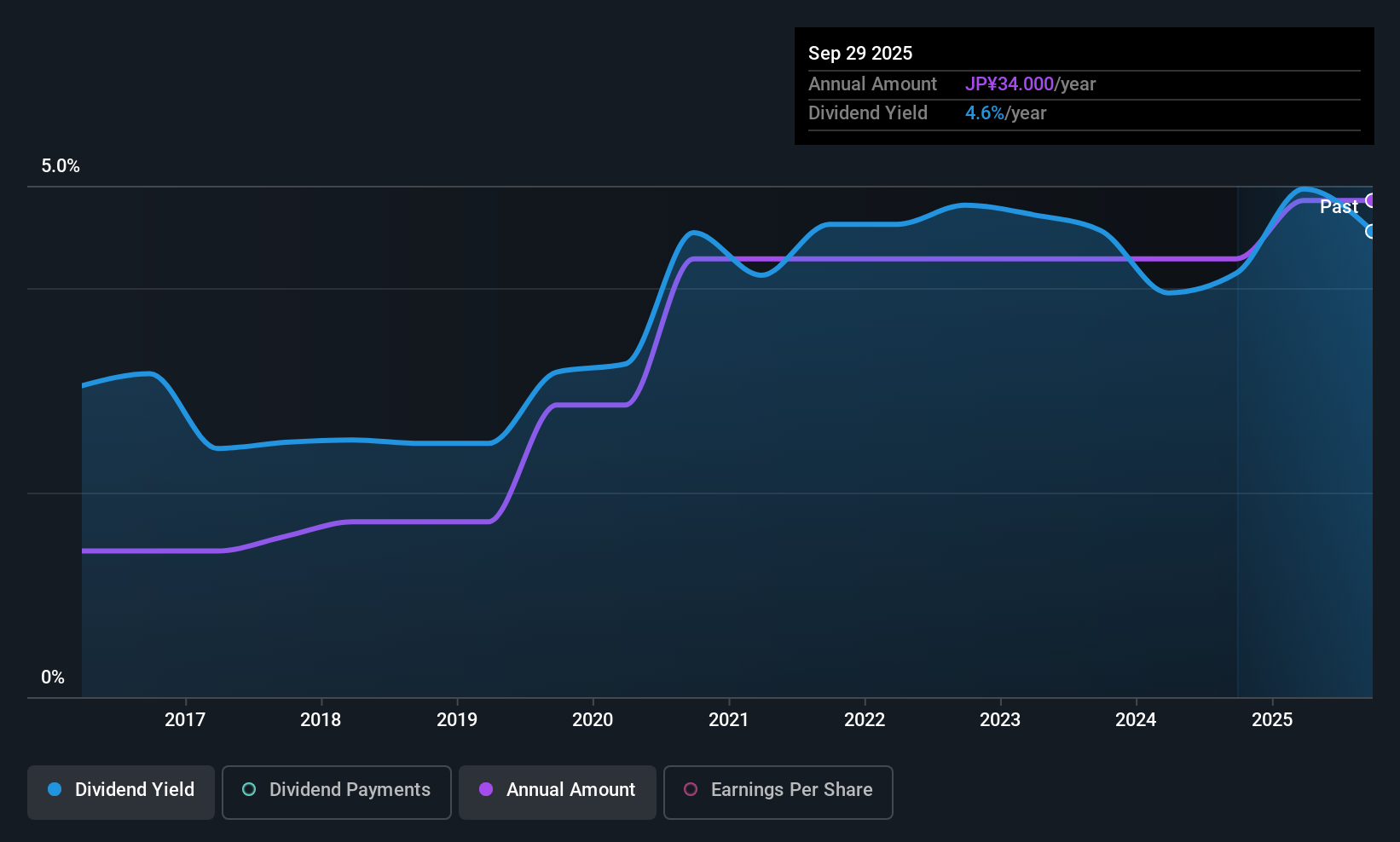The image size is (1400, 842).
Task: Toggle the Dividend Yield legend button
Action: 121,790
